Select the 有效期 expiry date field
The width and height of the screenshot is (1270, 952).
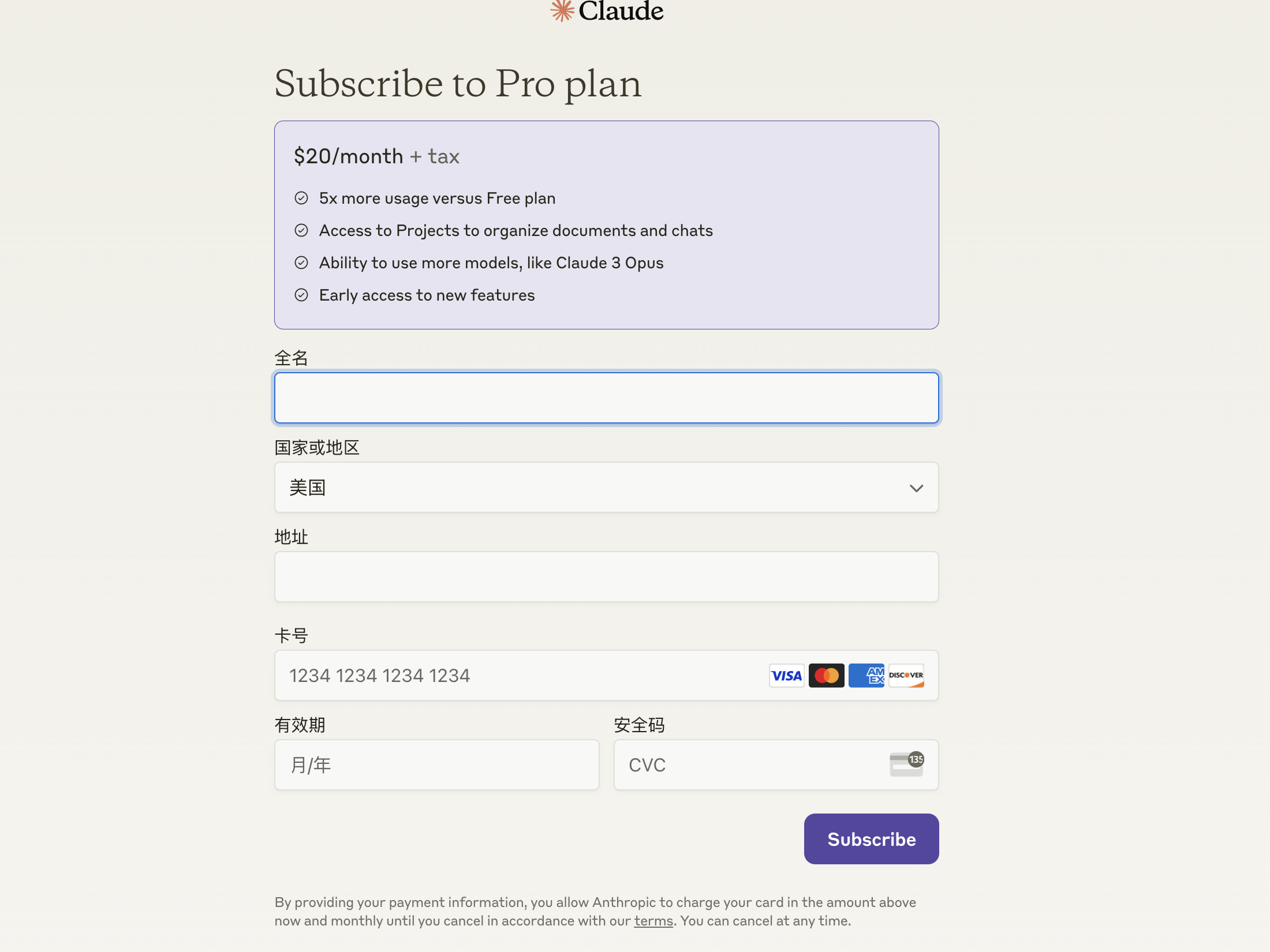436,765
